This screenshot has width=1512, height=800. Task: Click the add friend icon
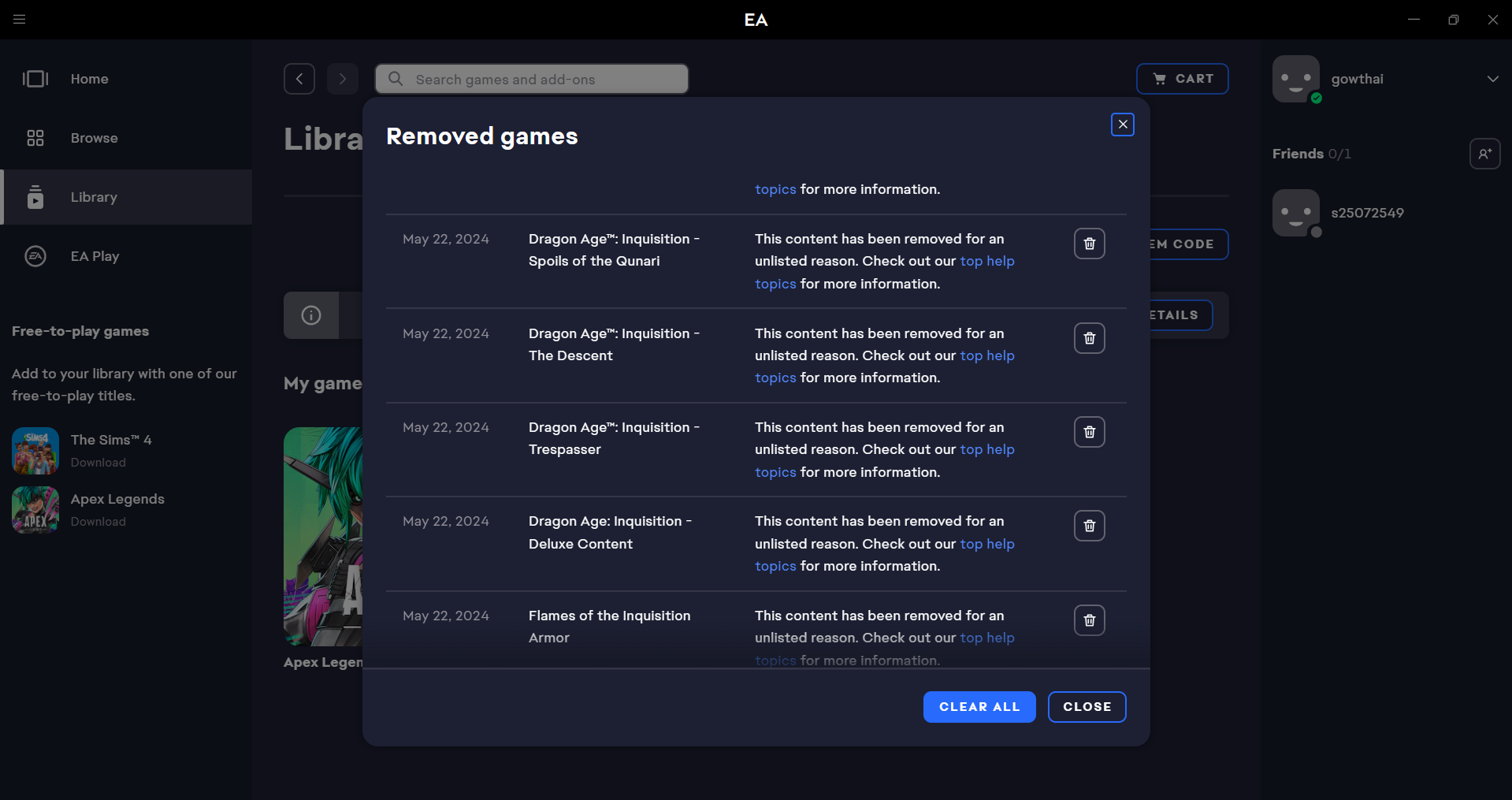click(x=1484, y=154)
